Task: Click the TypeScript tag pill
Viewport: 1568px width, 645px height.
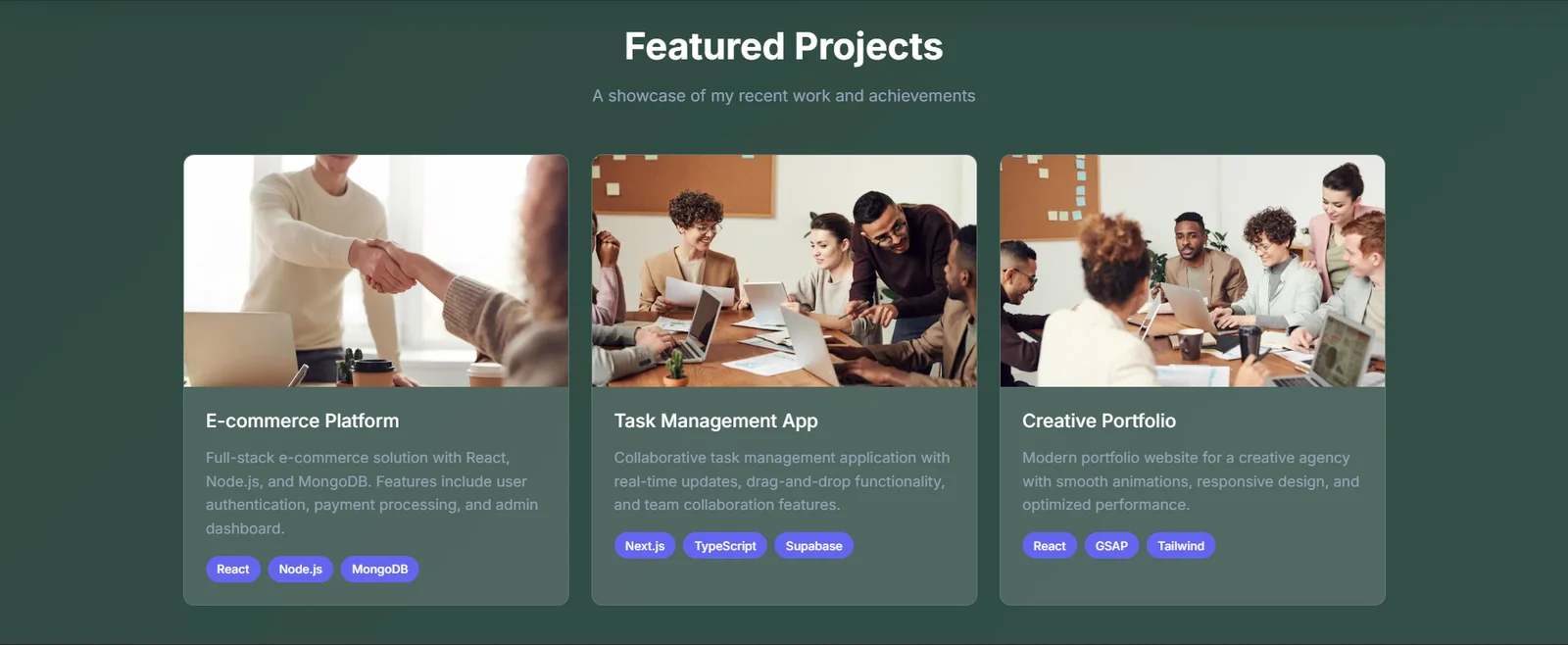Action: point(725,546)
